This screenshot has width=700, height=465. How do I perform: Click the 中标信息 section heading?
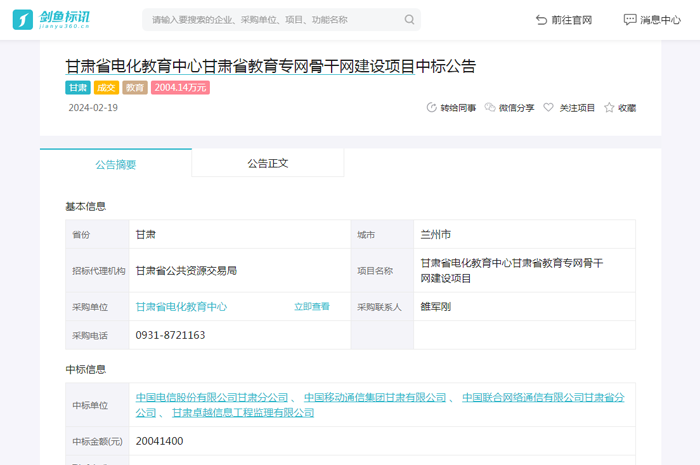(86, 369)
